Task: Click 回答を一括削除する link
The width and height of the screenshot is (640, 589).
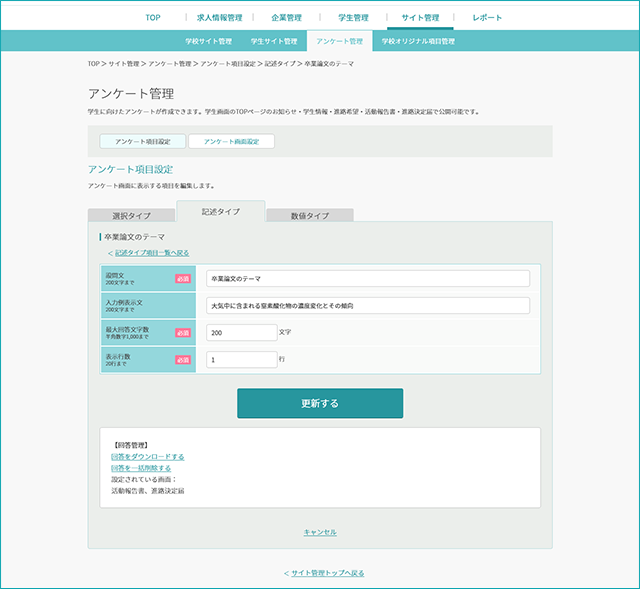Action: pos(141,468)
